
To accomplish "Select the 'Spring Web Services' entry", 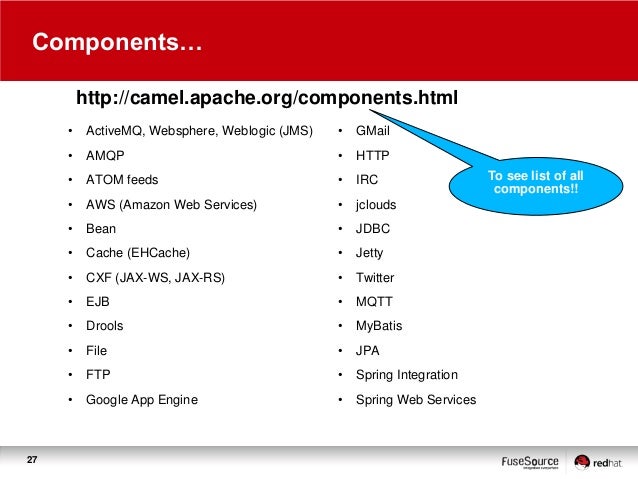I will click(x=416, y=400).
